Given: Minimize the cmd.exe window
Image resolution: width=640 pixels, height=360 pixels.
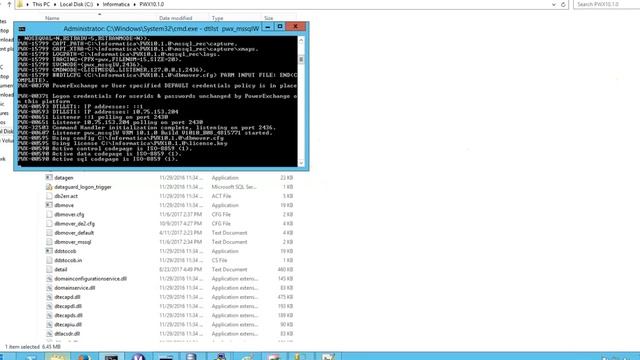Looking at the screenshot, I should click(x=268, y=27).
